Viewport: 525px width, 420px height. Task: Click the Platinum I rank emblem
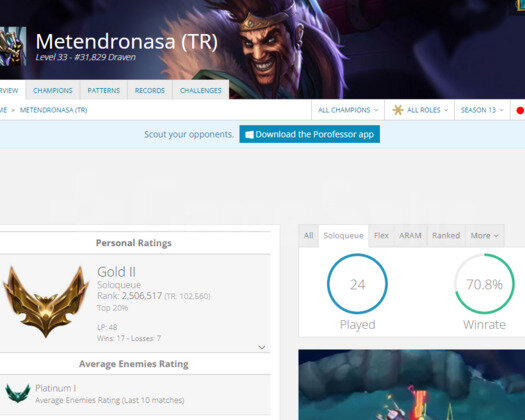pyautogui.click(x=18, y=393)
